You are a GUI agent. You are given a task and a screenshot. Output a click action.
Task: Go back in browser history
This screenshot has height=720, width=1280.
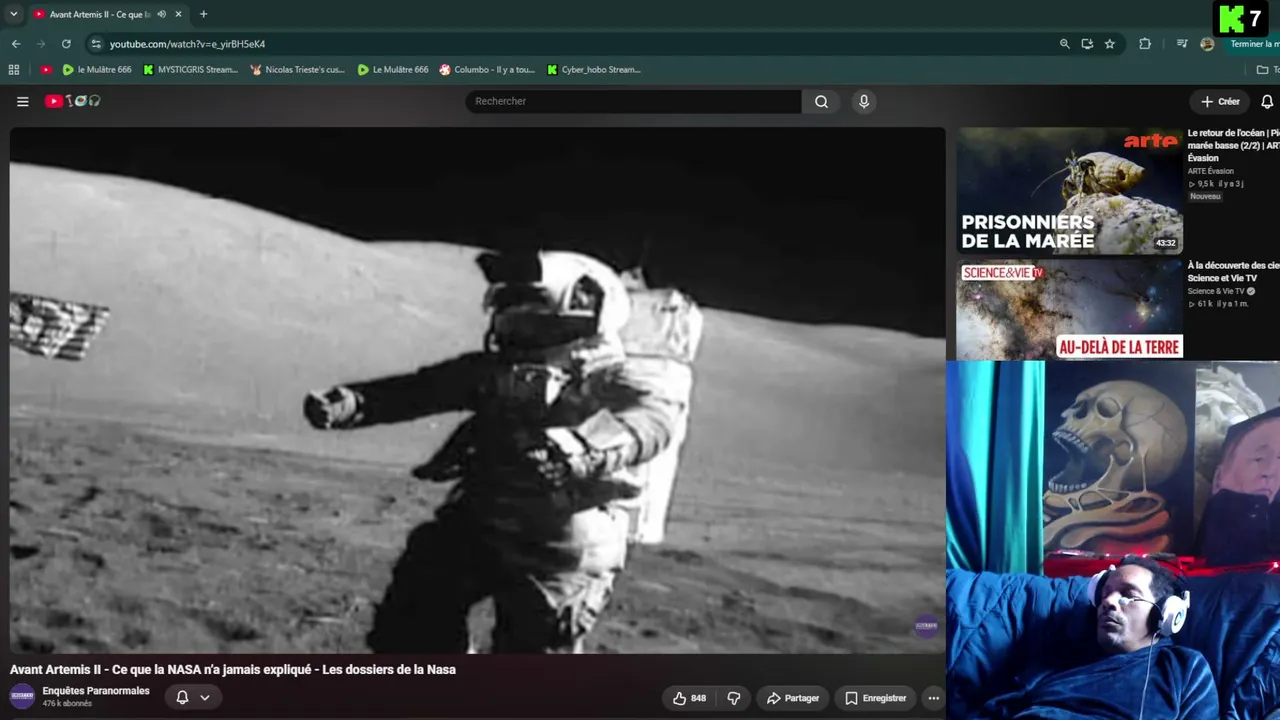(x=16, y=44)
